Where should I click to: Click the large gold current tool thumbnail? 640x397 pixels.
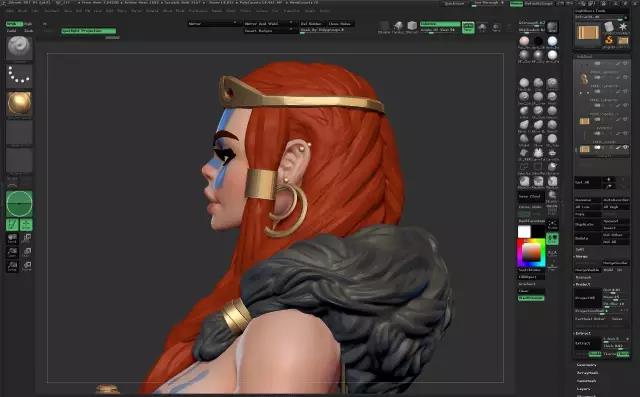click(x=588, y=32)
